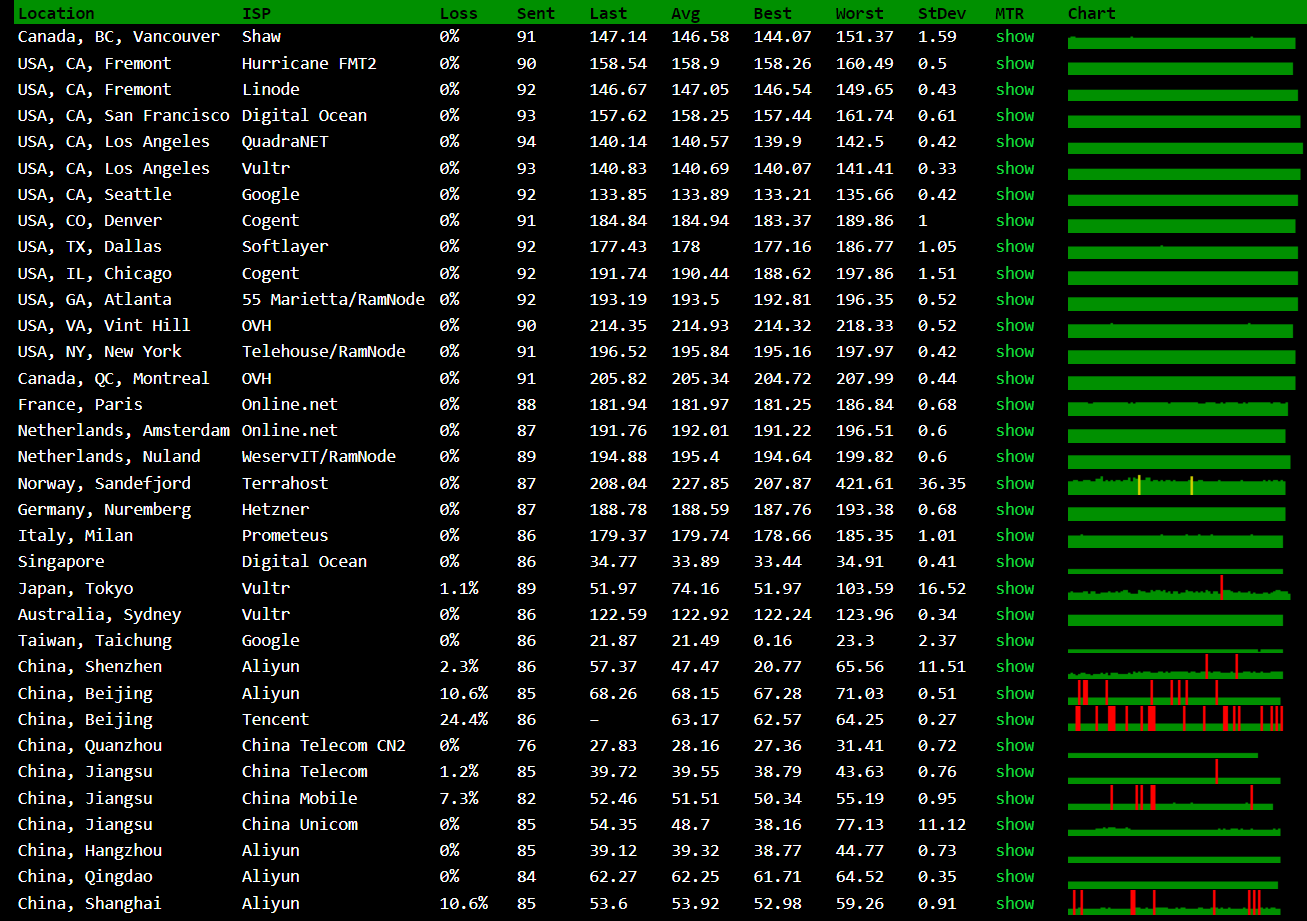Click the Location column header
The image size is (1307, 921).
[x=56, y=13]
